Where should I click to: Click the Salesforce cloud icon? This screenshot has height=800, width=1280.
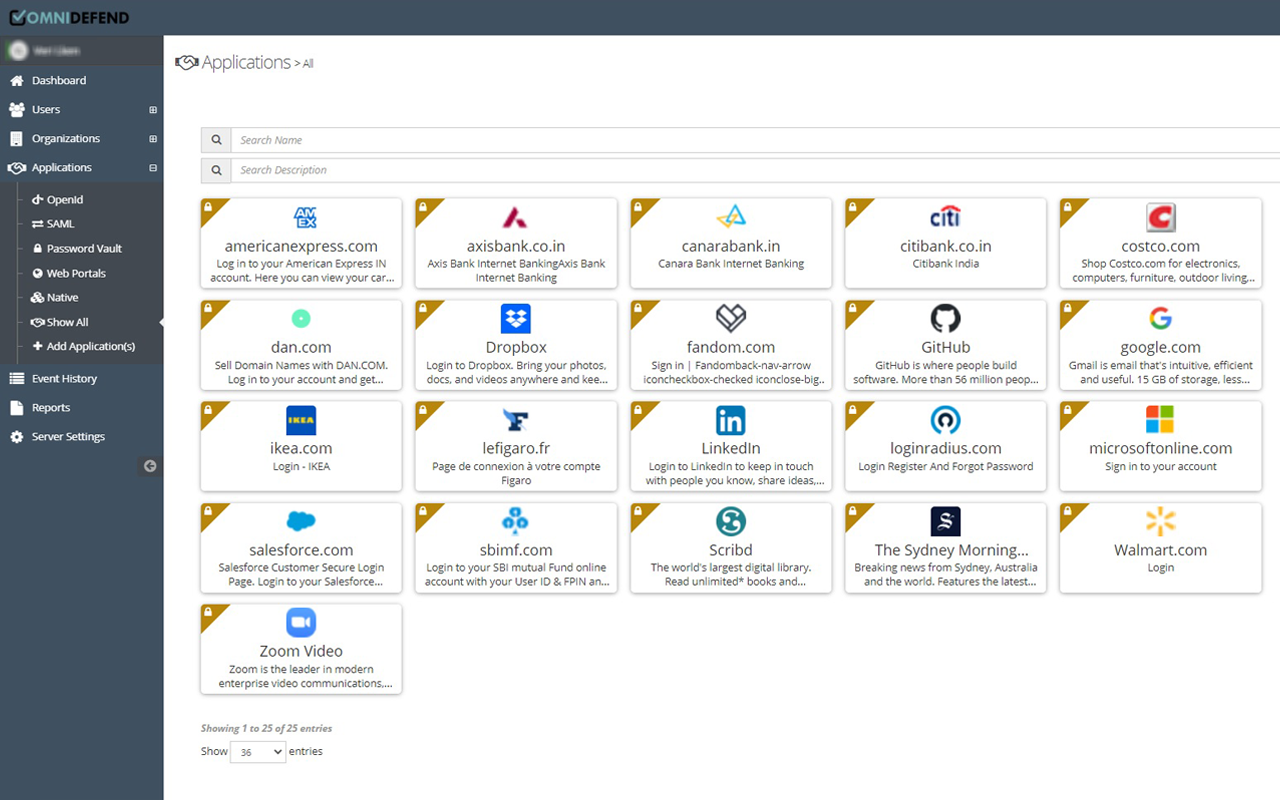[301, 521]
